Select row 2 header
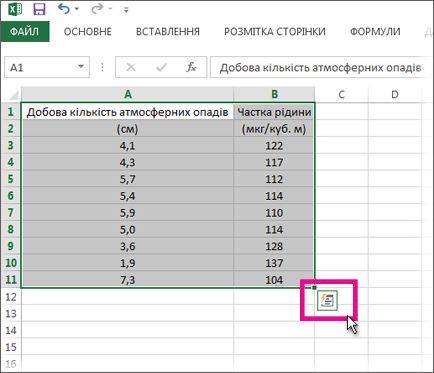 11,129
